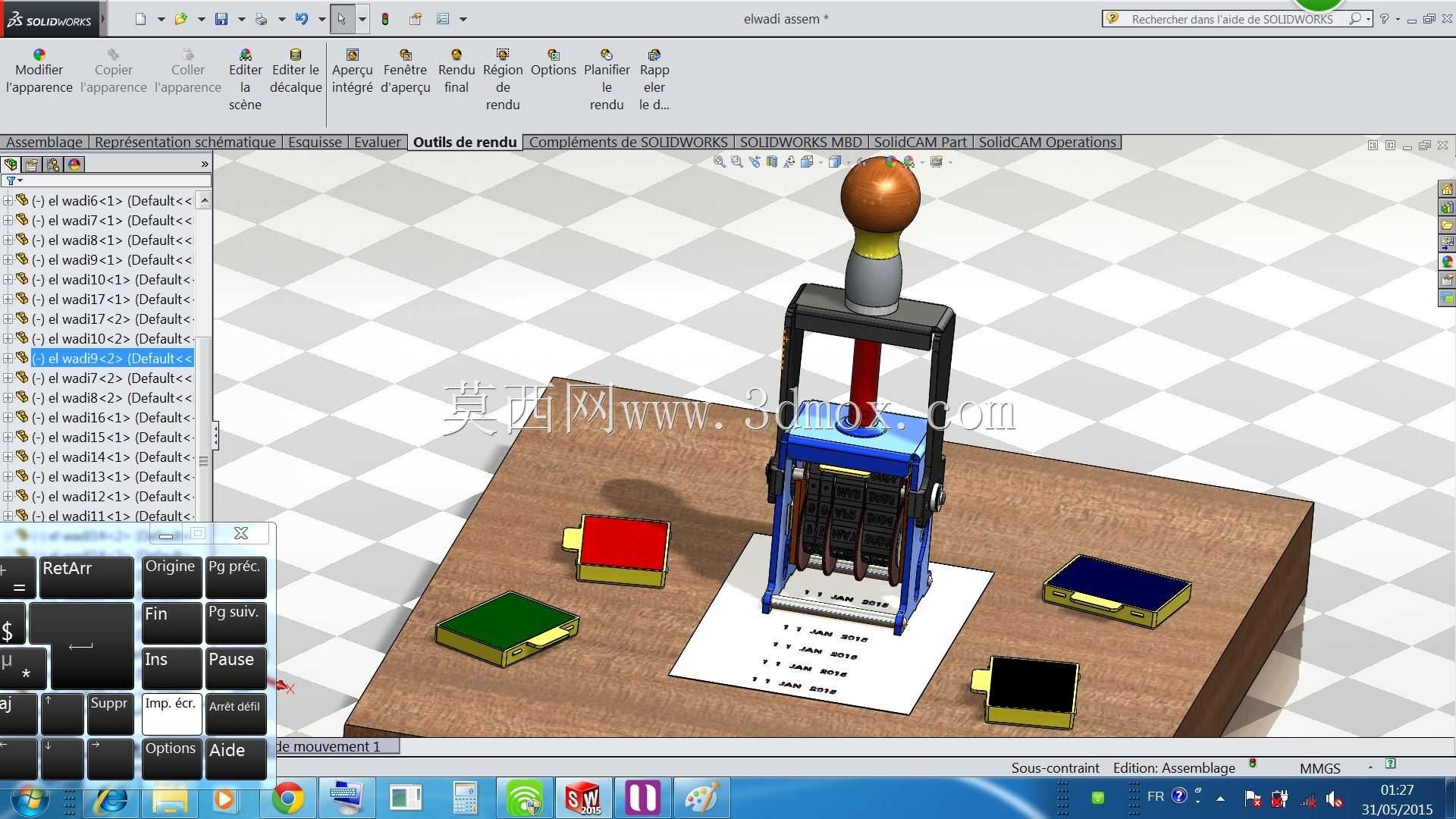Viewport: 1456px width, 819px height.
Task: Open MMGS unit system in status bar
Action: tap(1320, 768)
